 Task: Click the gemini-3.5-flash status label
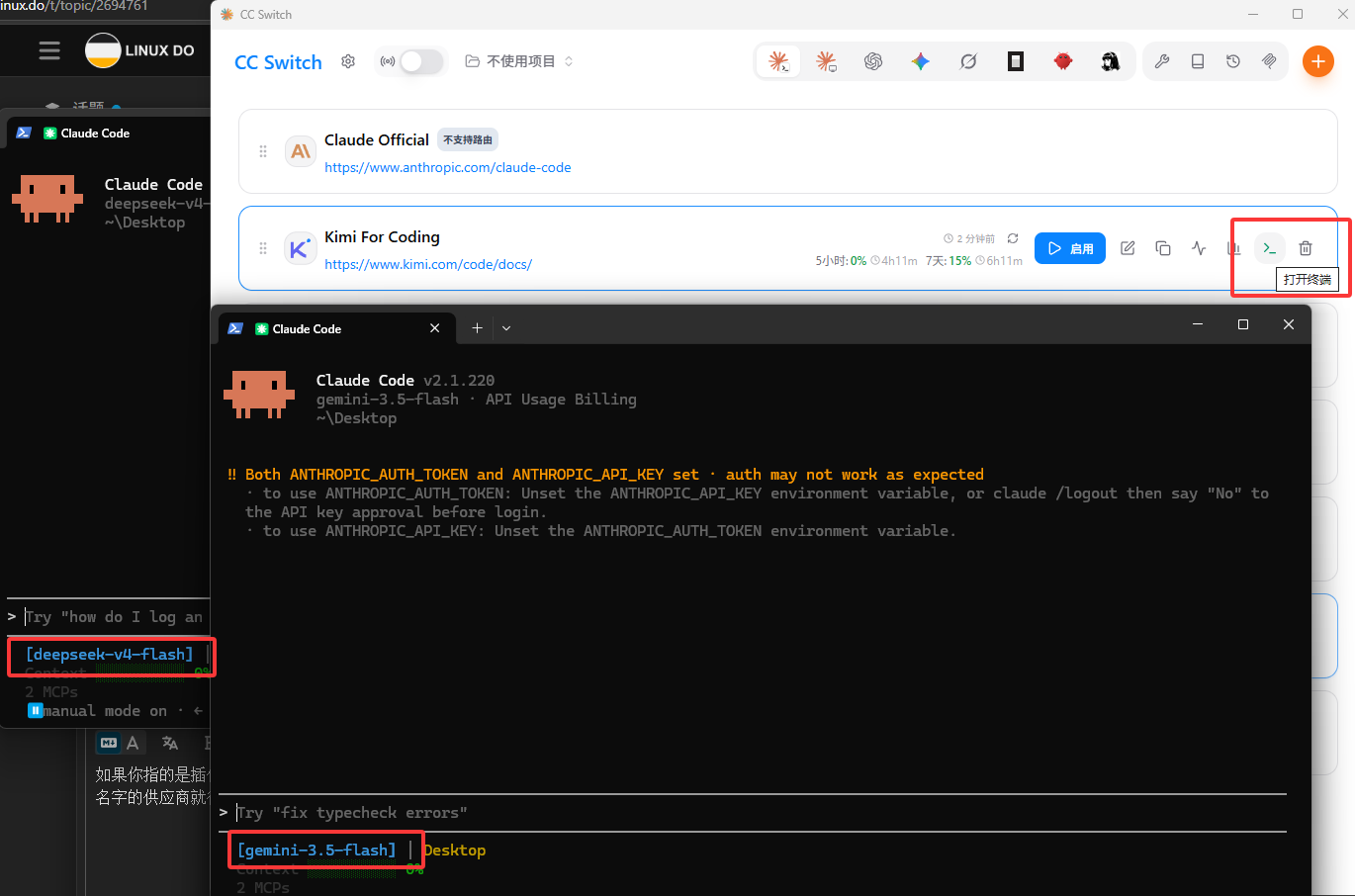316,851
